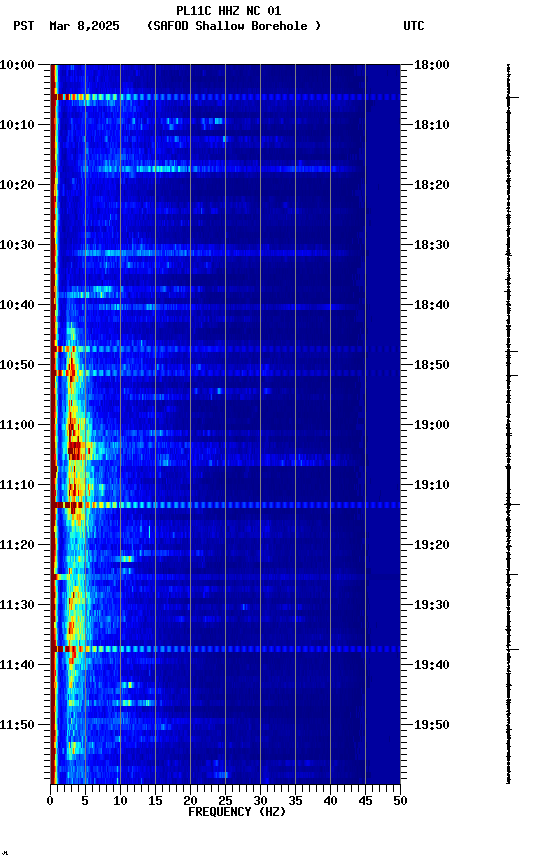Click the 11:40 PST time label
This screenshot has width=552, height=864.
(x=17, y=666)
